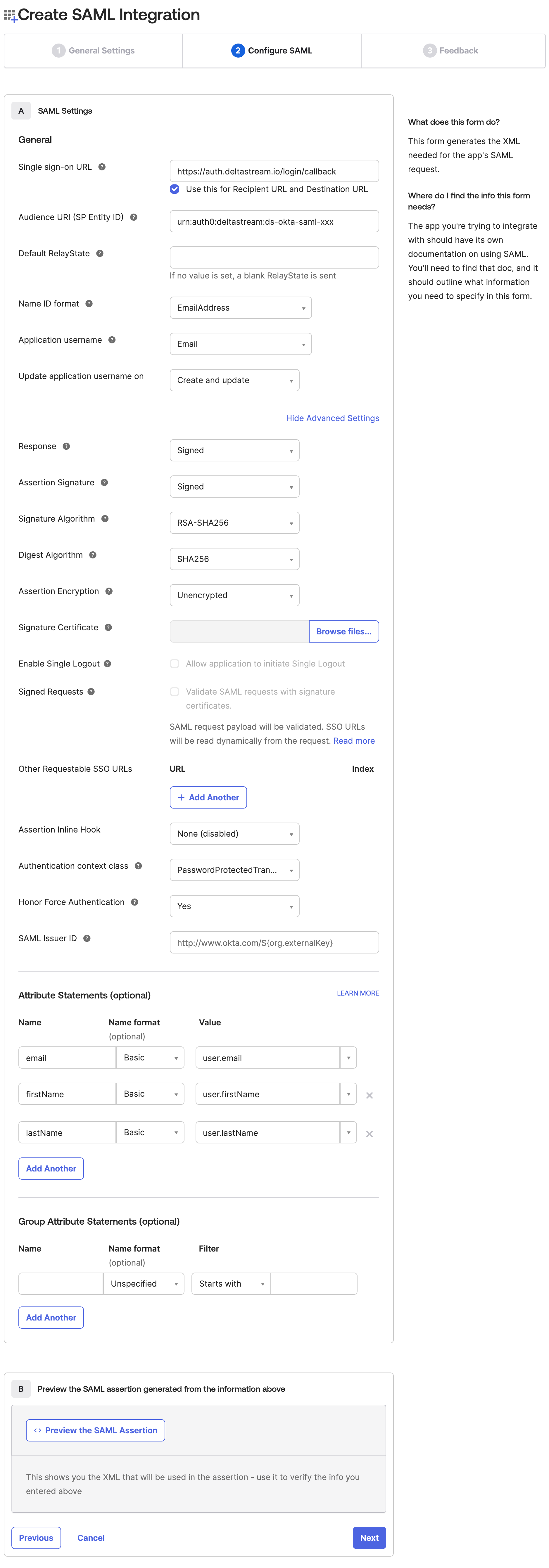Focus the Single sign-on URL field
This screenshot has width=549, height=1568.
pos(274,172)
